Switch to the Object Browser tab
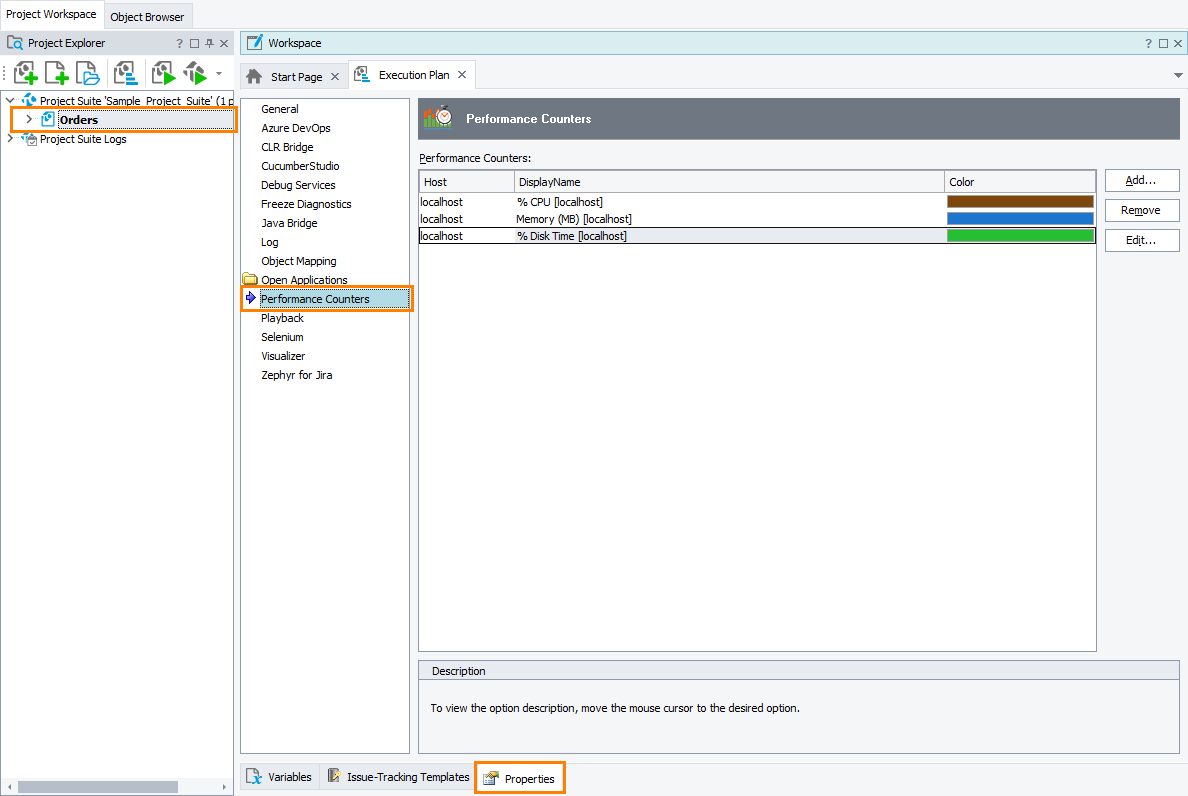The image size is (1188, 796). 147,17
